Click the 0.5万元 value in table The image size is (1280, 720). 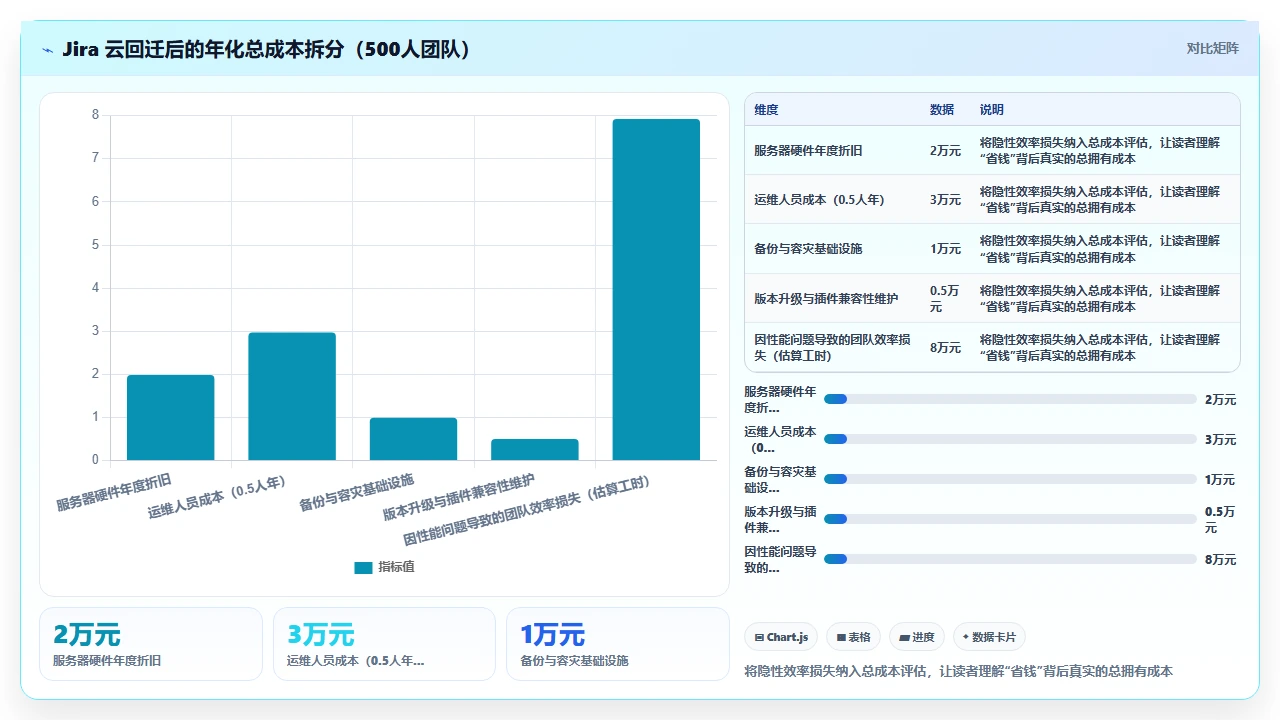tap(944, 298)
